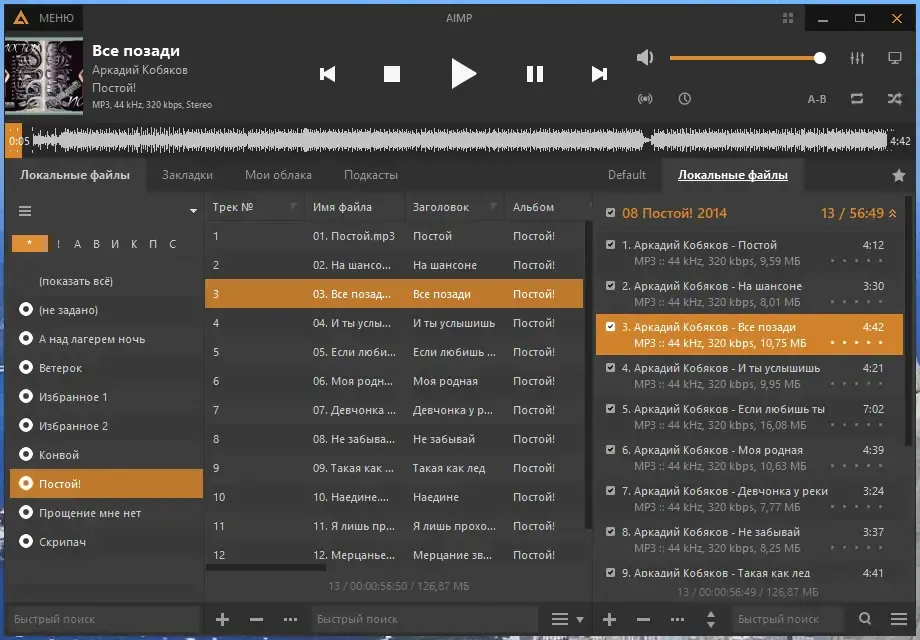The height and width of the screenshot is (640, 920).
Task: Open the Default playlist tab
Action: pos(627,175)
